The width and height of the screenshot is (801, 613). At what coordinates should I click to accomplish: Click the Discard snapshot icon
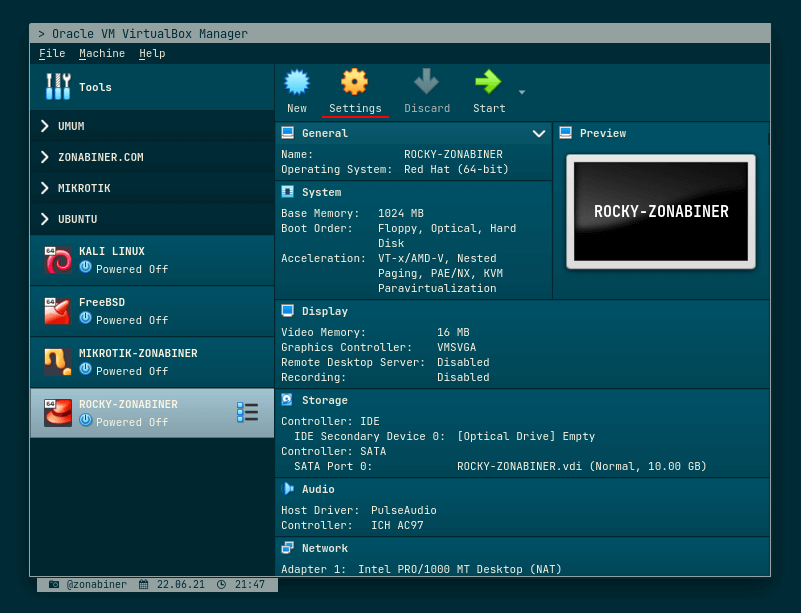[x=426, y=90]
